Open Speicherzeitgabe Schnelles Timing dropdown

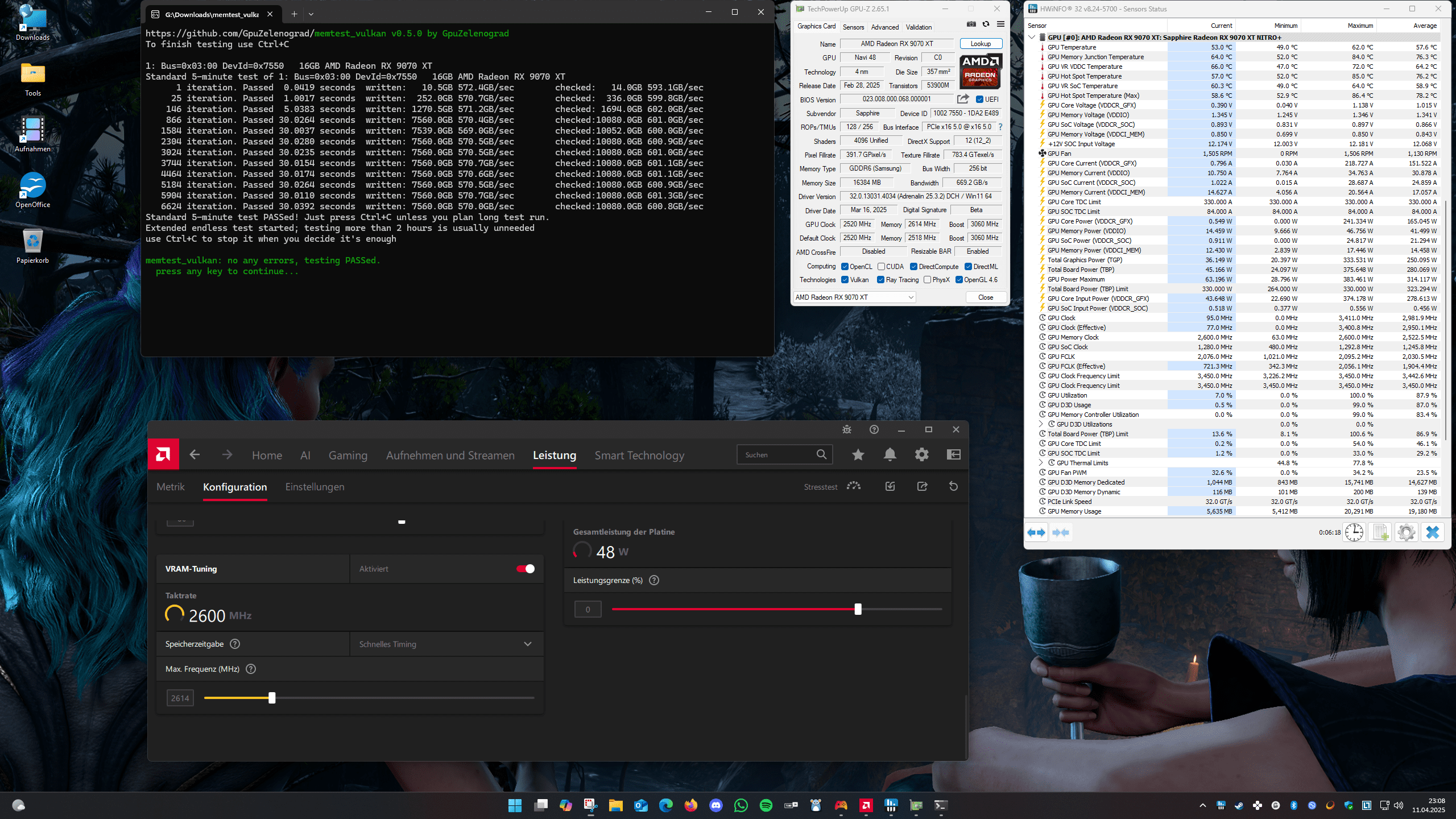[446, 644]
